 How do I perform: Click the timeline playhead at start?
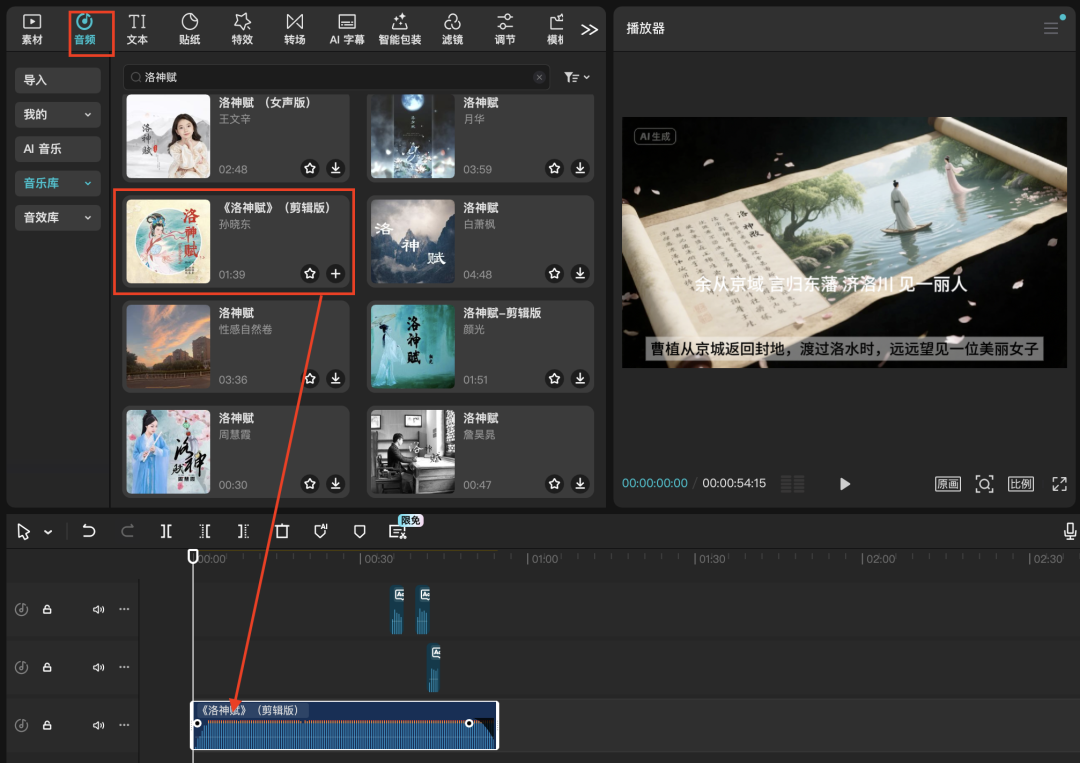pos(193,556)
